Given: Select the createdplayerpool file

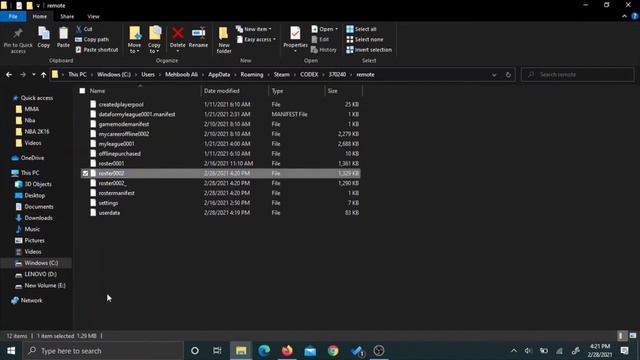Looking at the screenshot, I should pyautogui.click(x=121, y=104).
